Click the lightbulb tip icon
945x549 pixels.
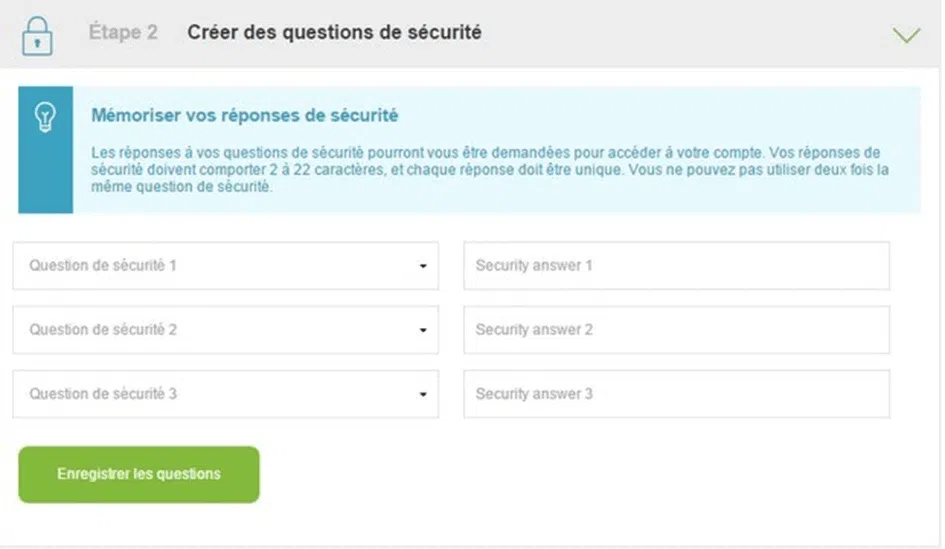(45, 117)
